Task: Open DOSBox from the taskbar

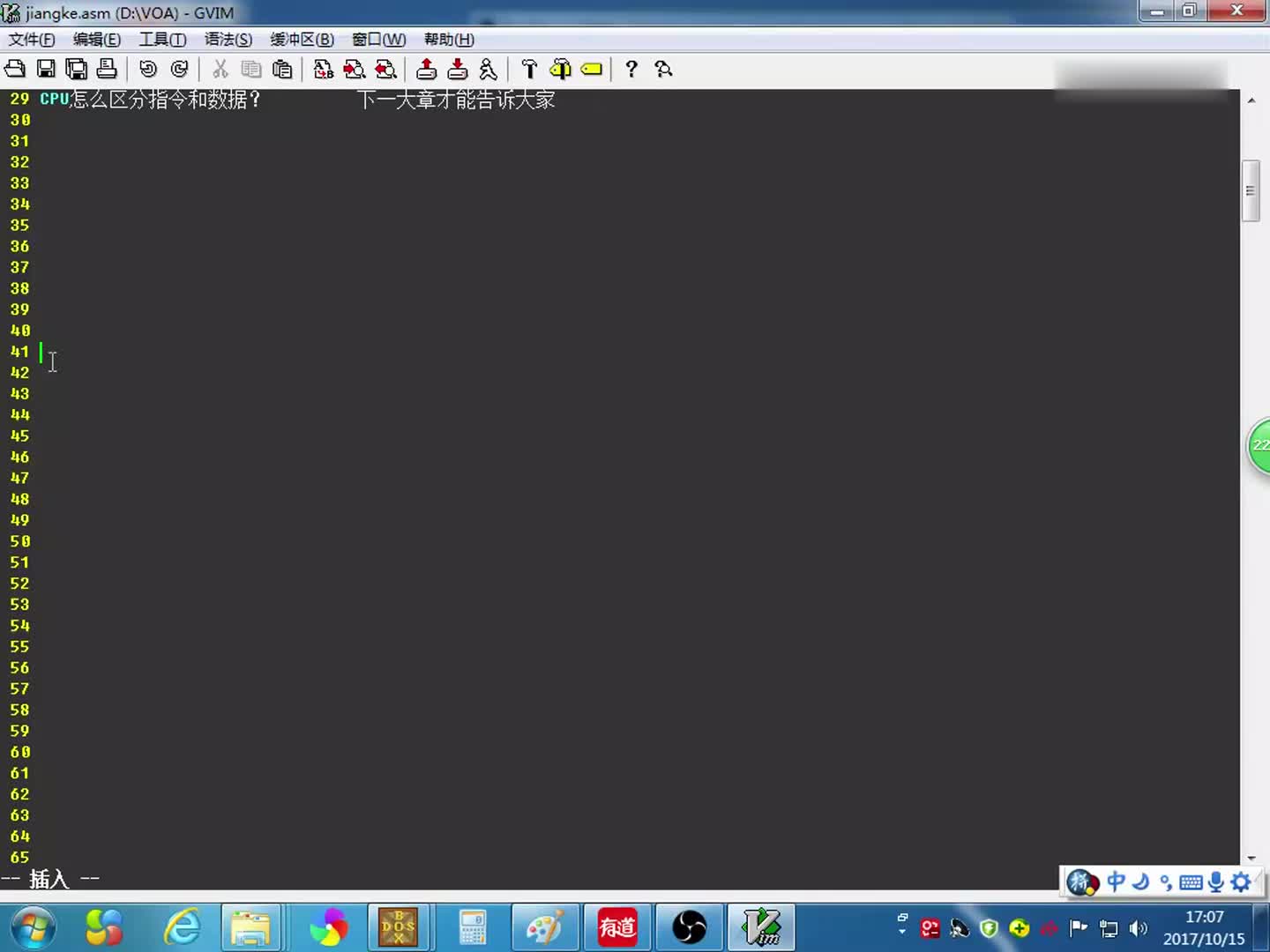Action: 398,927
